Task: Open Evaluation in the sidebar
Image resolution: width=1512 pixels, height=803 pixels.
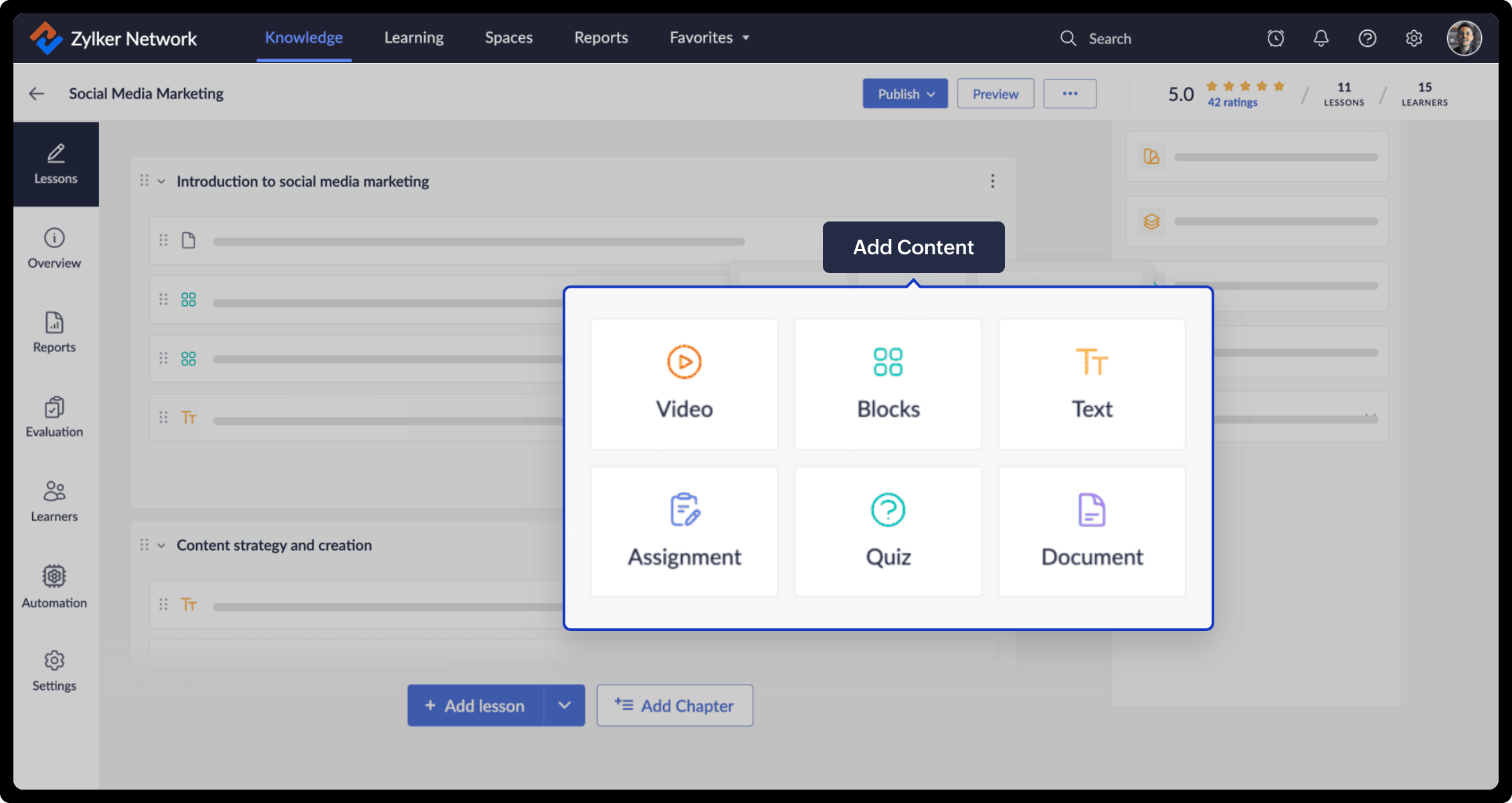Action: pos(54,416)
